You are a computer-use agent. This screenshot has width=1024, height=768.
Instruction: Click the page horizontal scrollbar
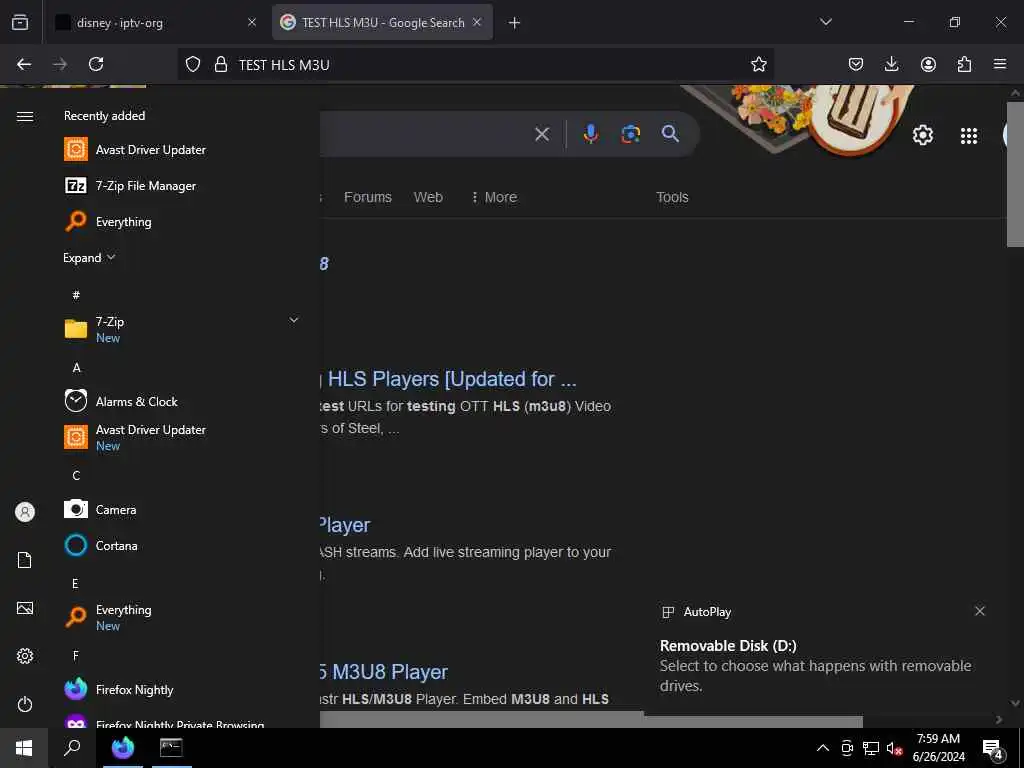pos(591,720)
